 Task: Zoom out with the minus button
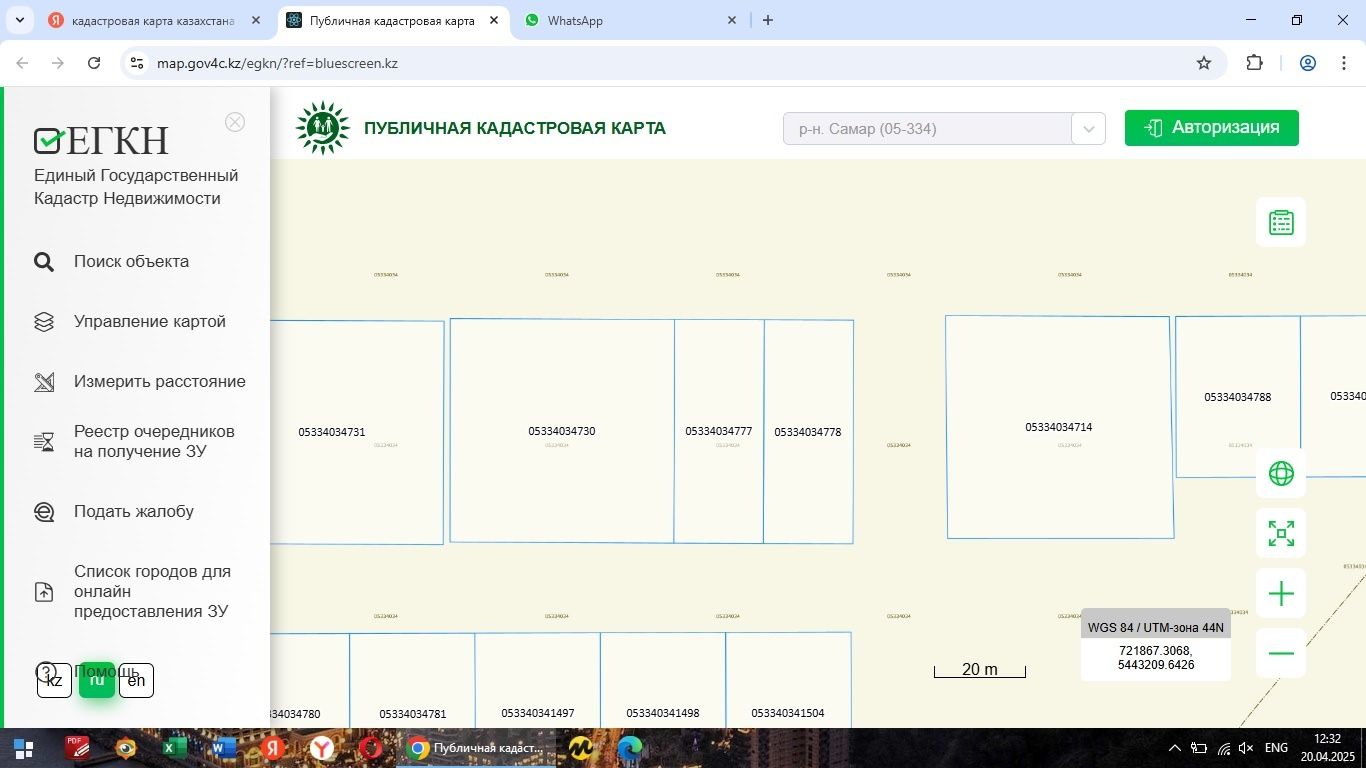[x=1281, y=653]
